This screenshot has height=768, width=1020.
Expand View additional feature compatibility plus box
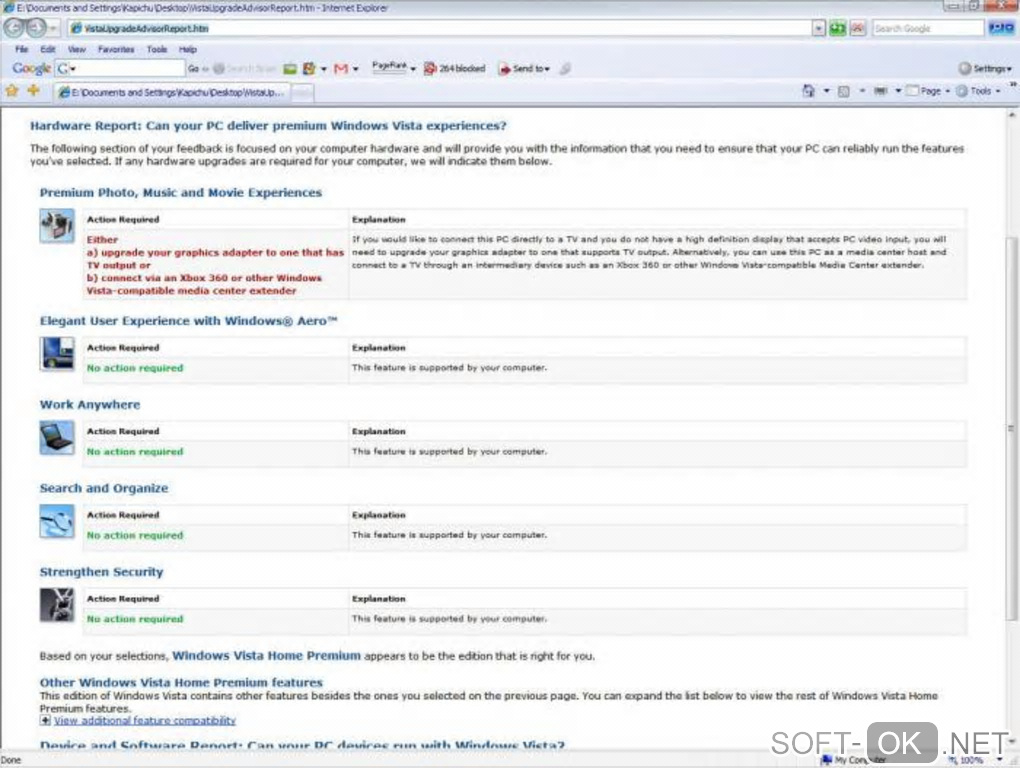45,720
